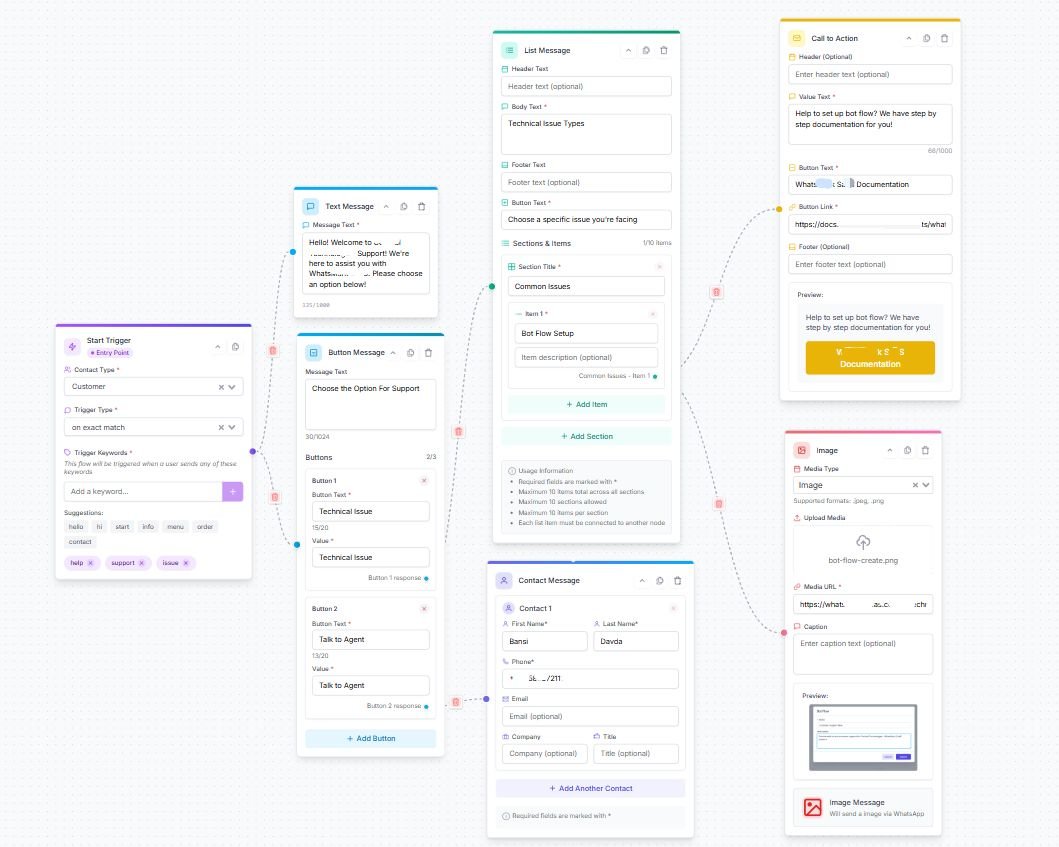Viewport: 1059px width, 847px height.
Task: Duplicate the Call to Action node
Action: (x=927, y=38)
